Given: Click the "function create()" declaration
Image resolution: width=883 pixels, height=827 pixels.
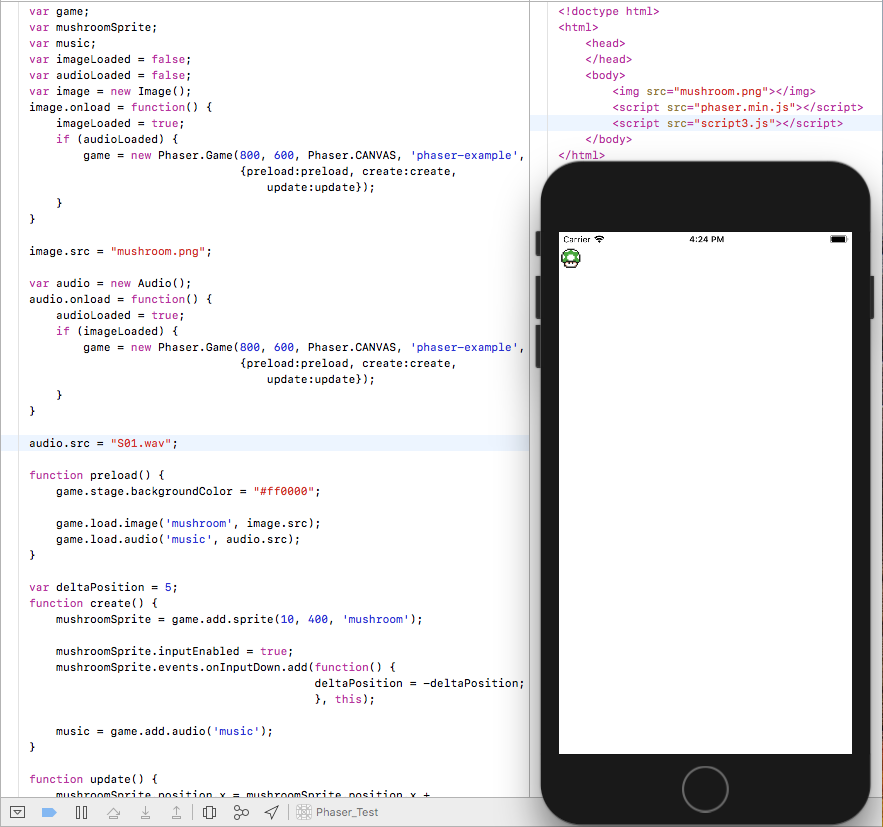Looking at the screenshot, I should 93,603.
